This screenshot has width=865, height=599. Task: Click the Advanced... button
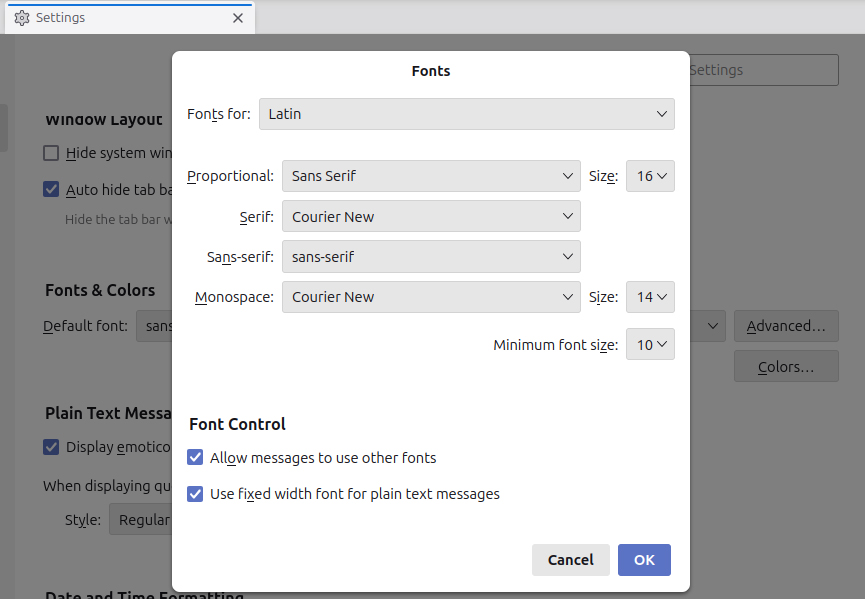785,326
